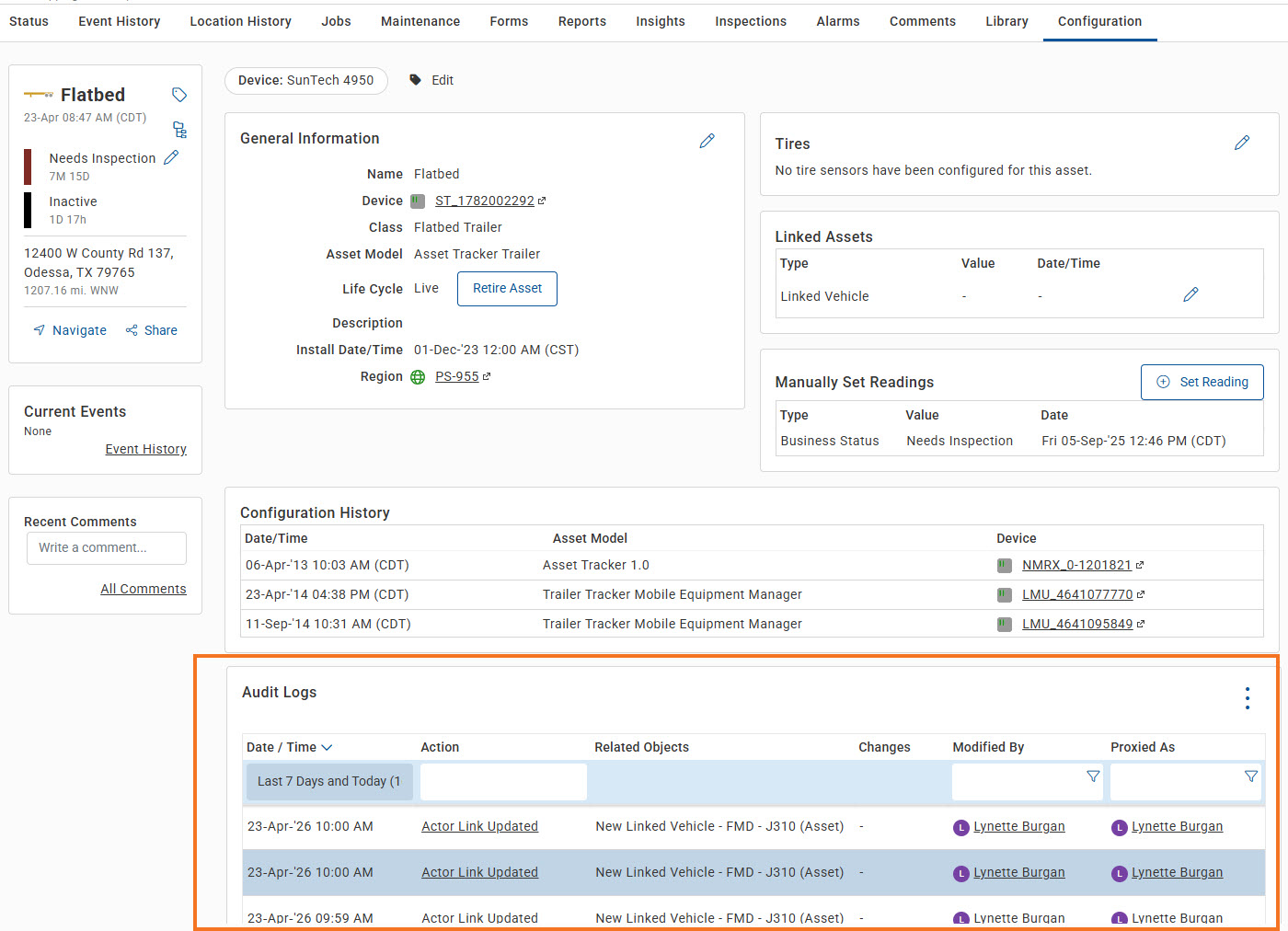Viewport: 1288px width, 931px height.
Task: Open Audit Logs three-dot menu
Action: point(1248,698)
